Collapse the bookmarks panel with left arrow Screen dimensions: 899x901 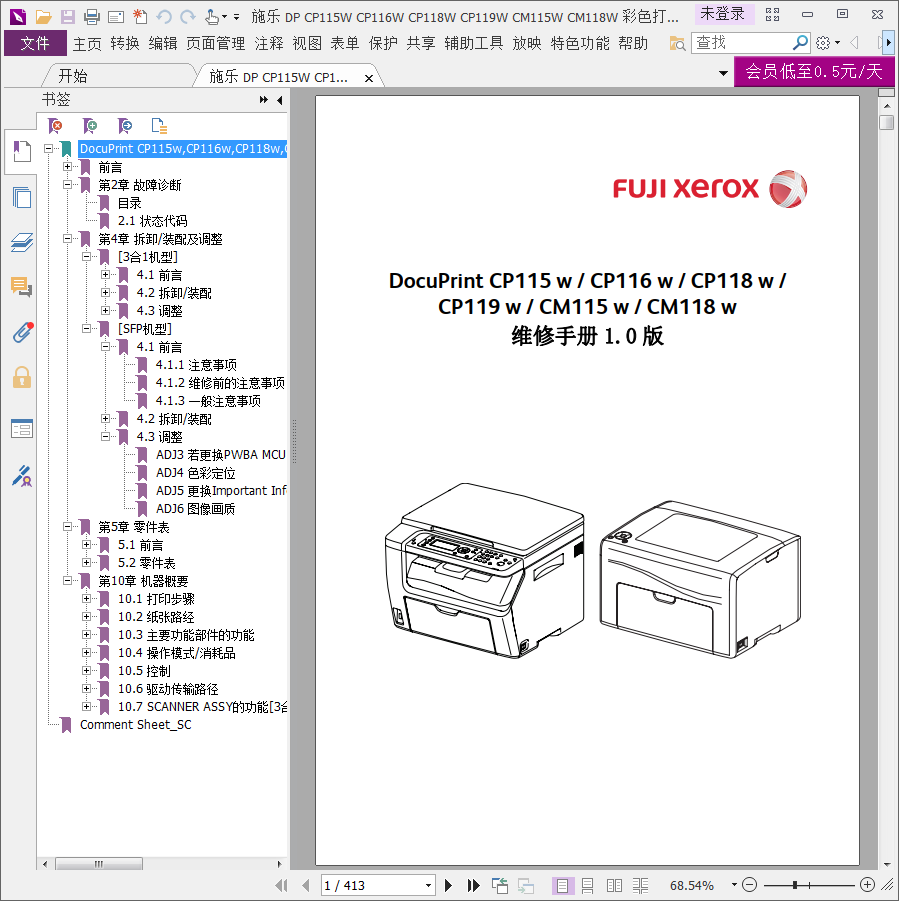[280, 100]
